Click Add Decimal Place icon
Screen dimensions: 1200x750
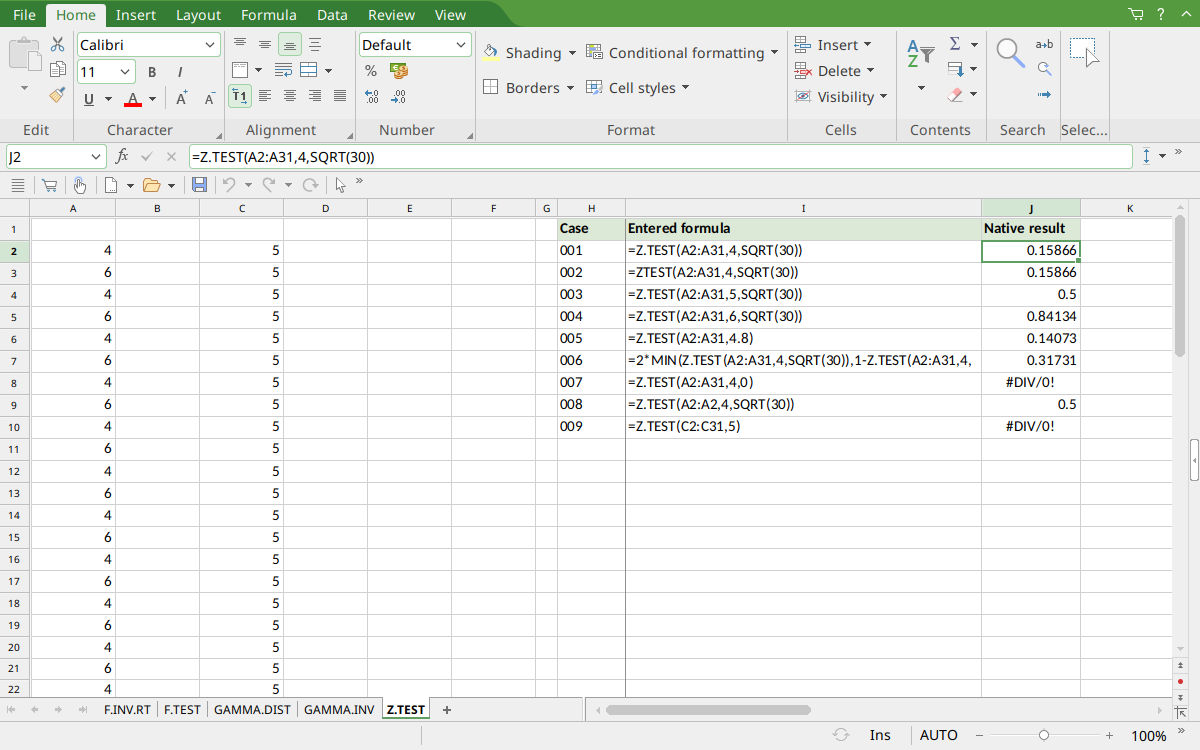(x=371, y=97)
